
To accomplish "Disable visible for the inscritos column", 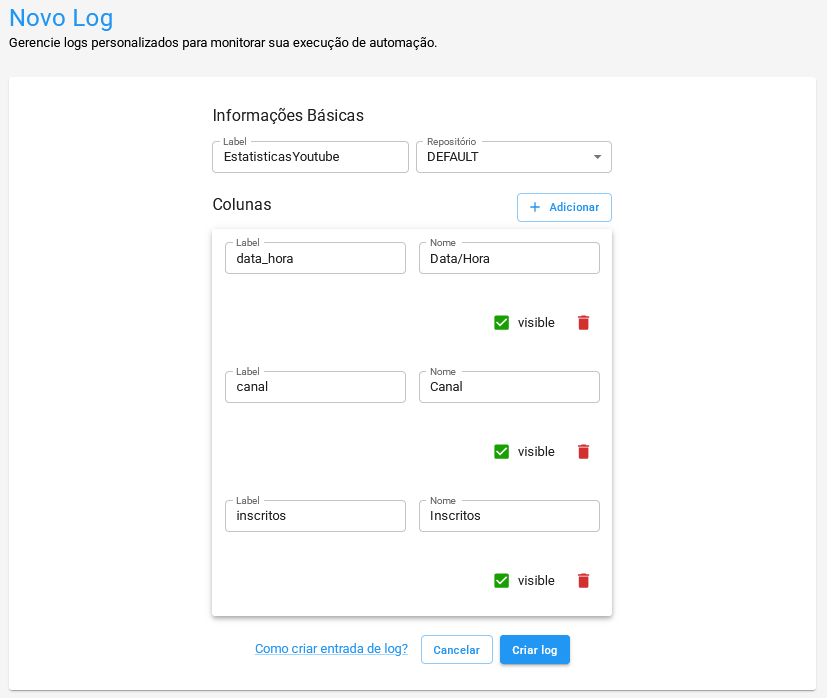I will click(x=501, y=580).
